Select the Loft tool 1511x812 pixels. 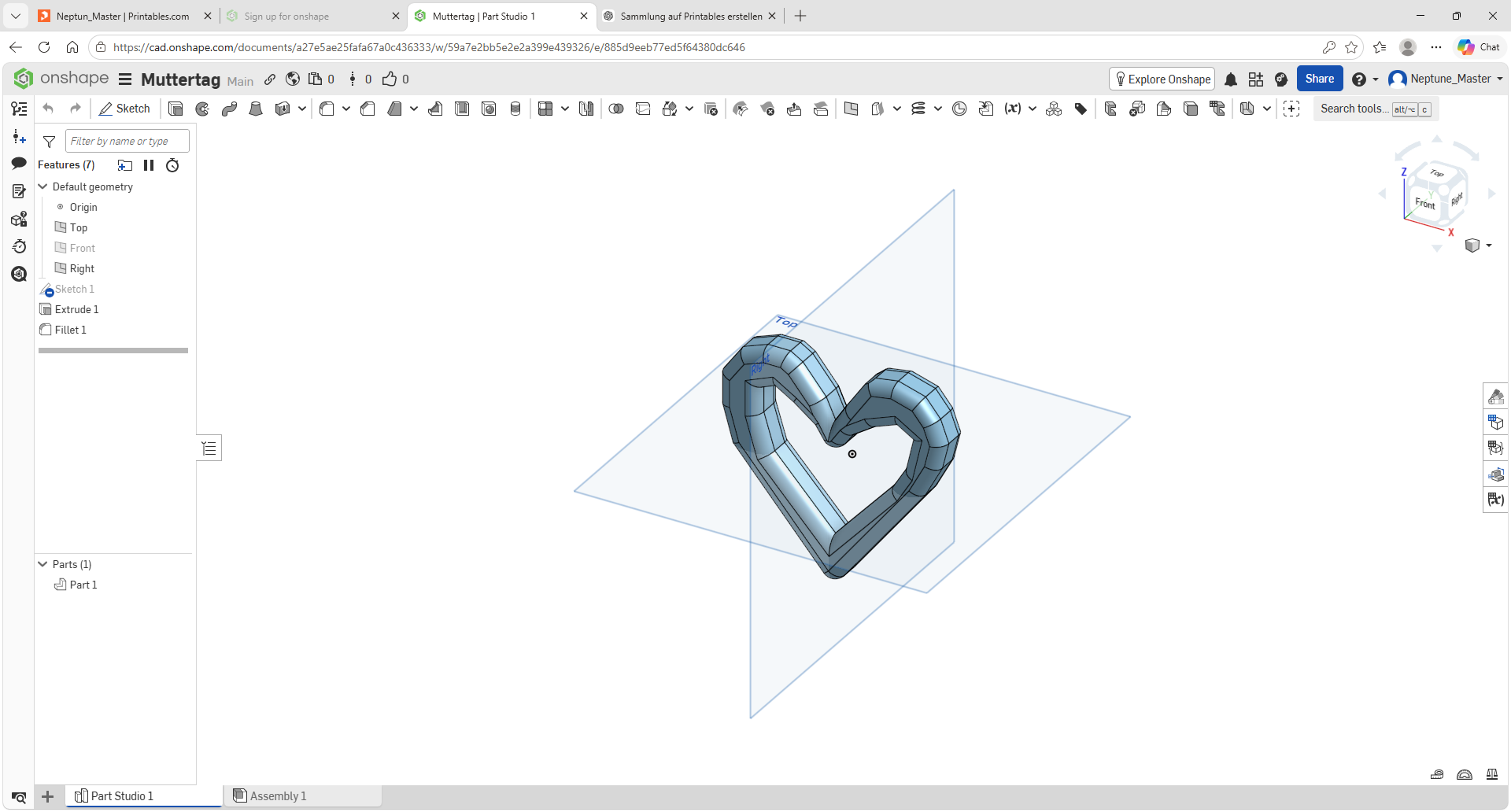click(256, 109)
